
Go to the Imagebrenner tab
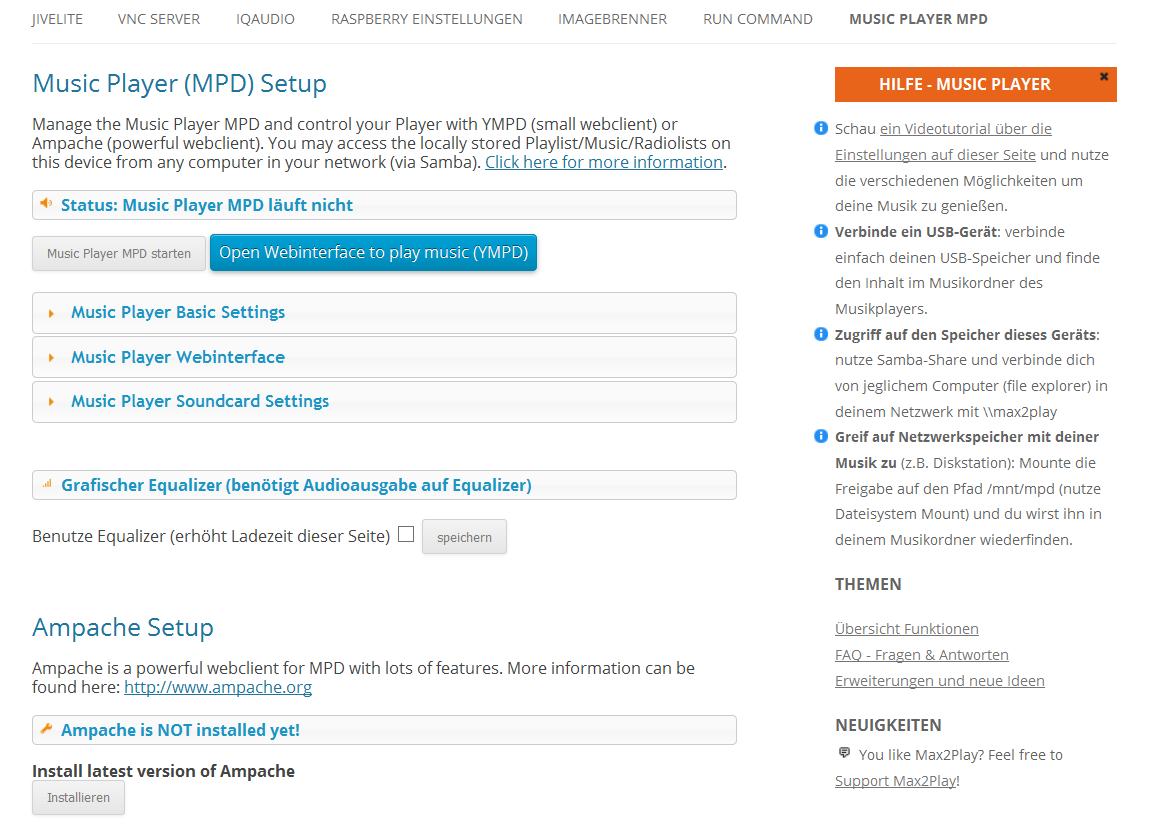tap(612, 19)
